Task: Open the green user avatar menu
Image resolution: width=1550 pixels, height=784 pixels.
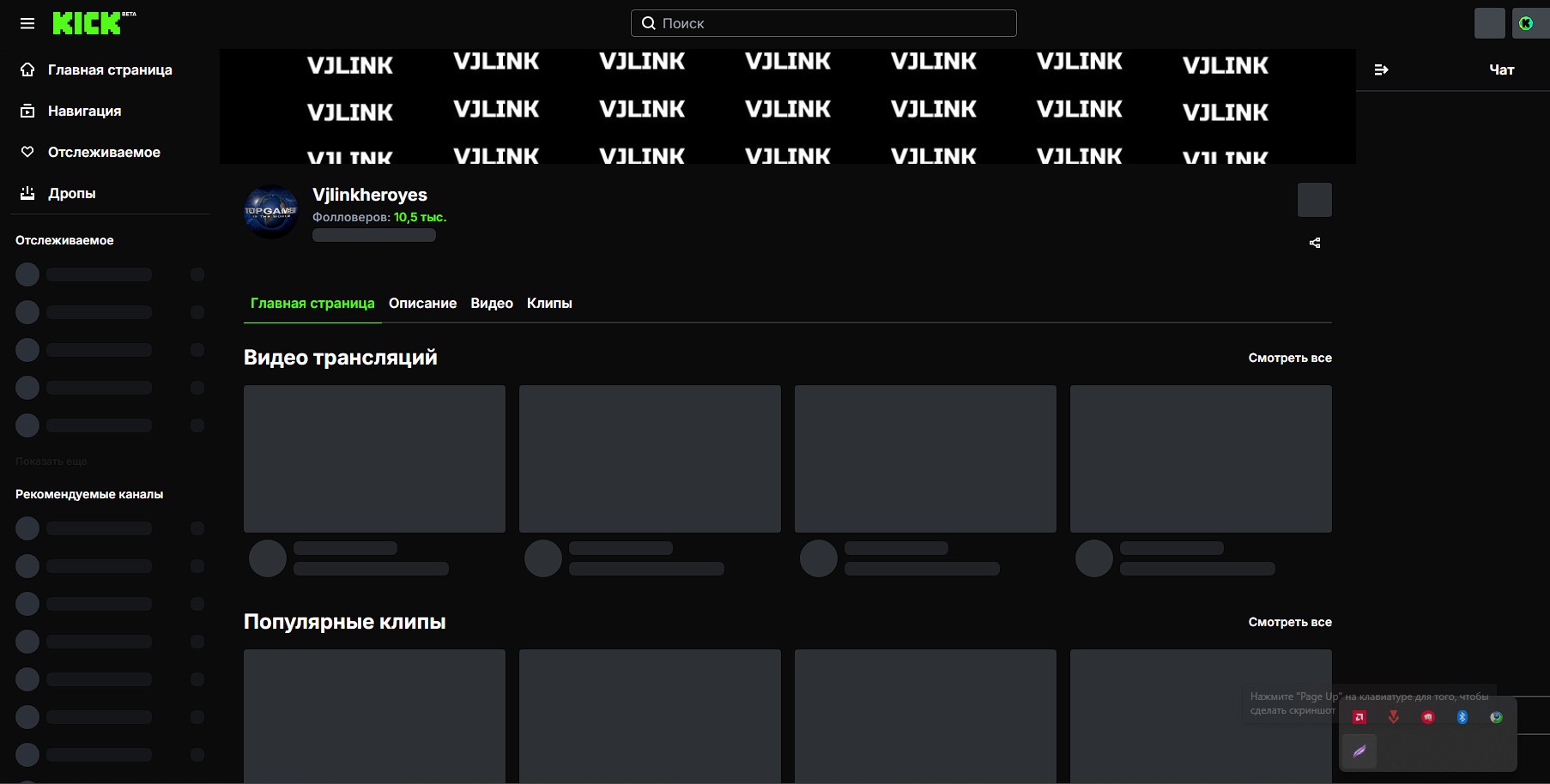Action: pos(1526,23)
